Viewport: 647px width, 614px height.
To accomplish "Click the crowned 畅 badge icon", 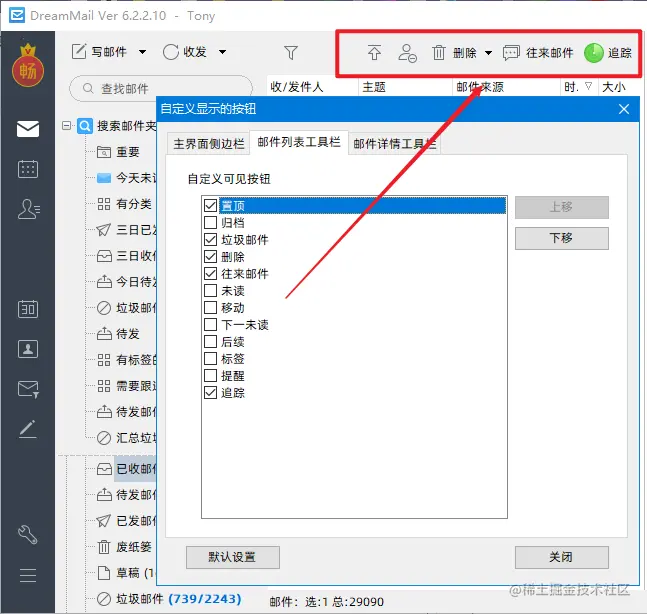I will [28, 65].
